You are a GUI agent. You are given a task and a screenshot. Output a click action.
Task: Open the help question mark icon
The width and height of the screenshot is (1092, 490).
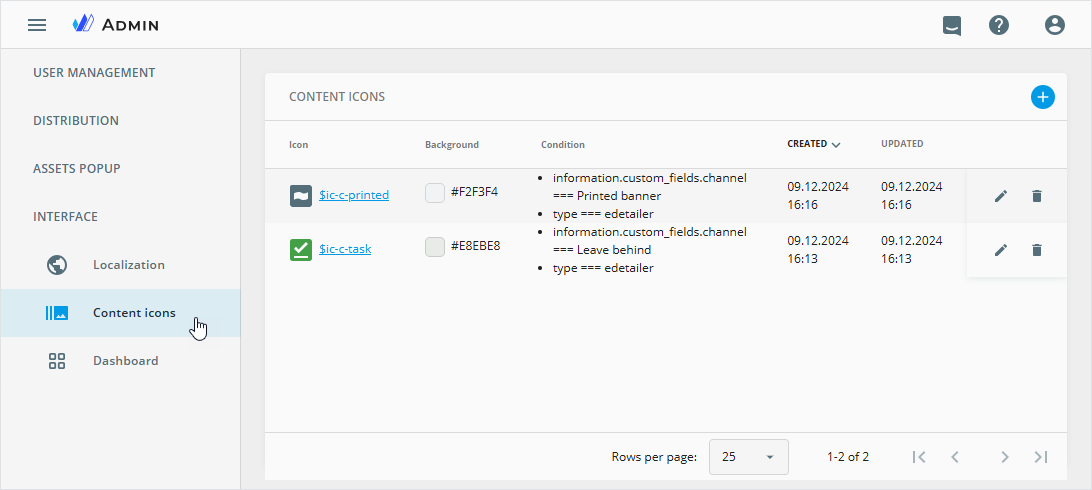click(x=999, y=25)
